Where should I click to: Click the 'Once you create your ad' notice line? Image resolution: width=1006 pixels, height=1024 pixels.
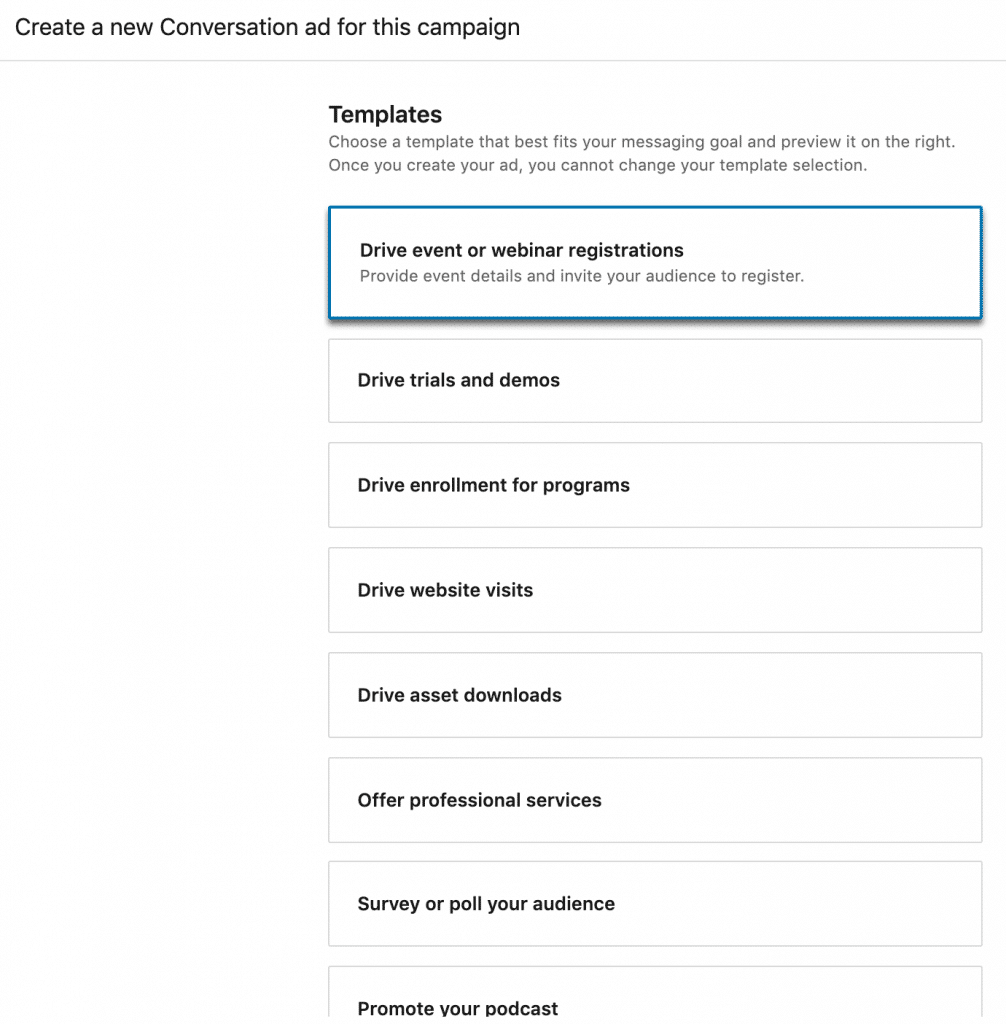tap(597, 165)
